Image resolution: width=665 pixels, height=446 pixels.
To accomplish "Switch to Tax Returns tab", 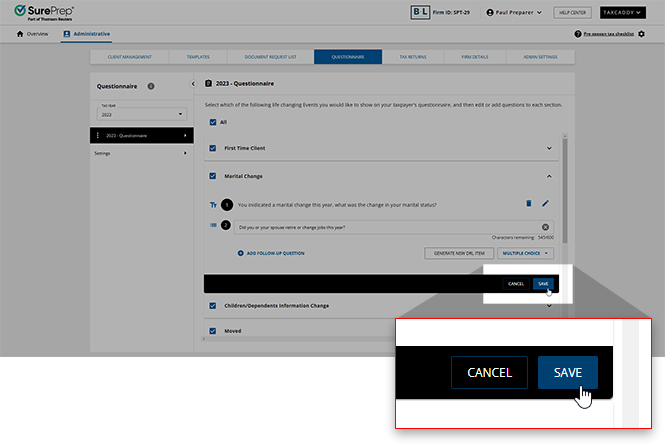I will (x=413, y=57).
